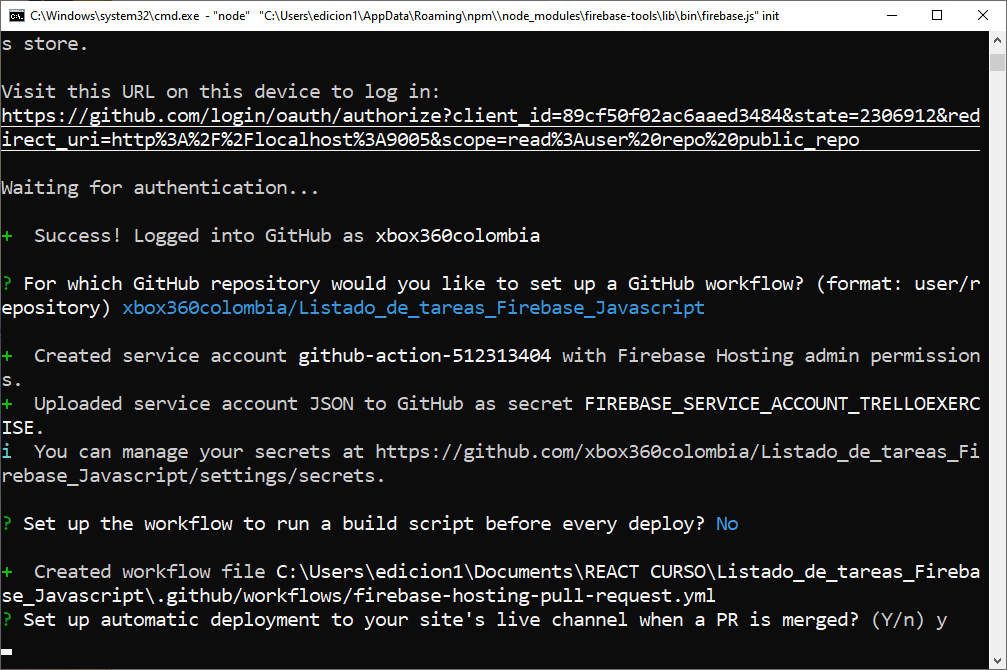Click the Waiting for authentication line
Image resolution: width=1007 pixels, height=670 pixels.
[x=160, y=187]
